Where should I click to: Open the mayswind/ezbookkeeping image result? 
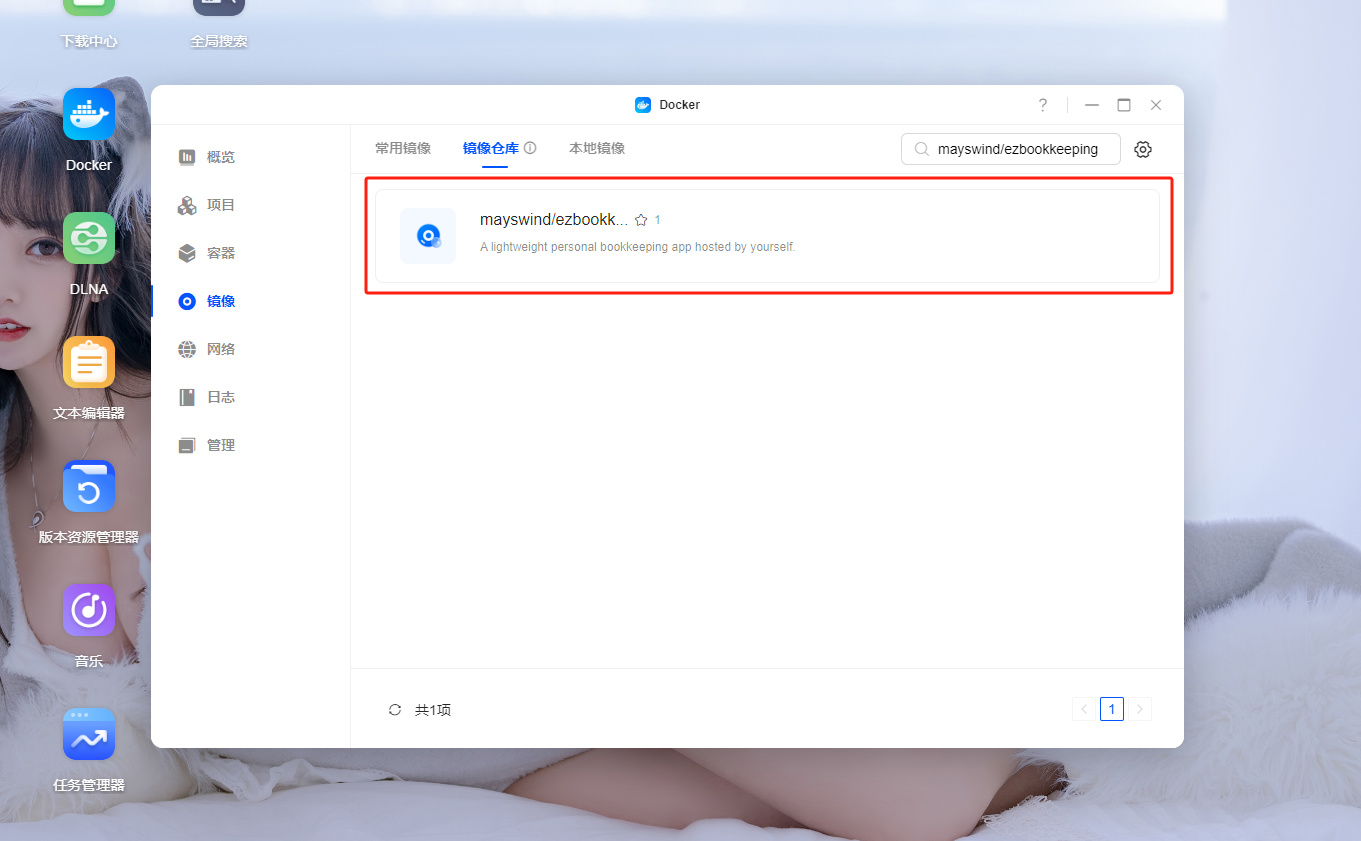[767, 236]
